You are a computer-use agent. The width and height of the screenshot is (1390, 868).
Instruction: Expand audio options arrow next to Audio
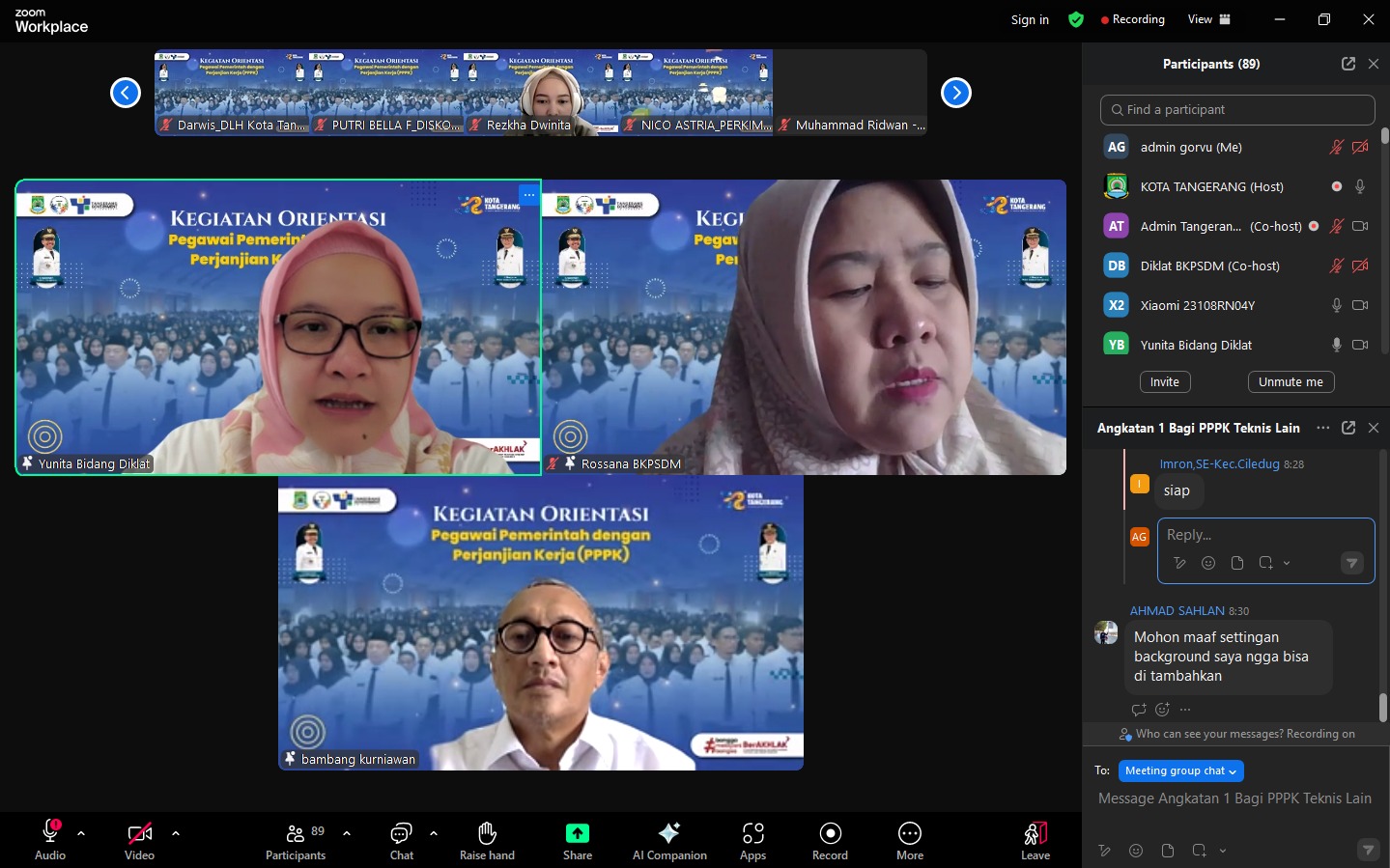coord(81,832)
